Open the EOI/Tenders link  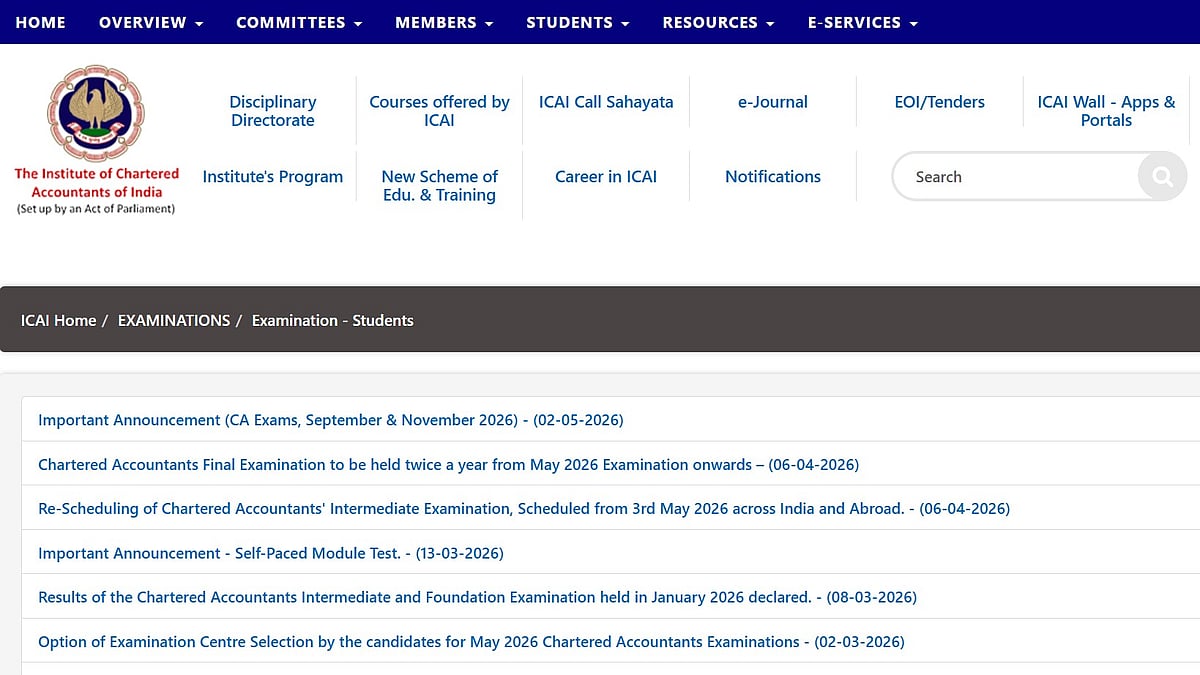(939, 102)
